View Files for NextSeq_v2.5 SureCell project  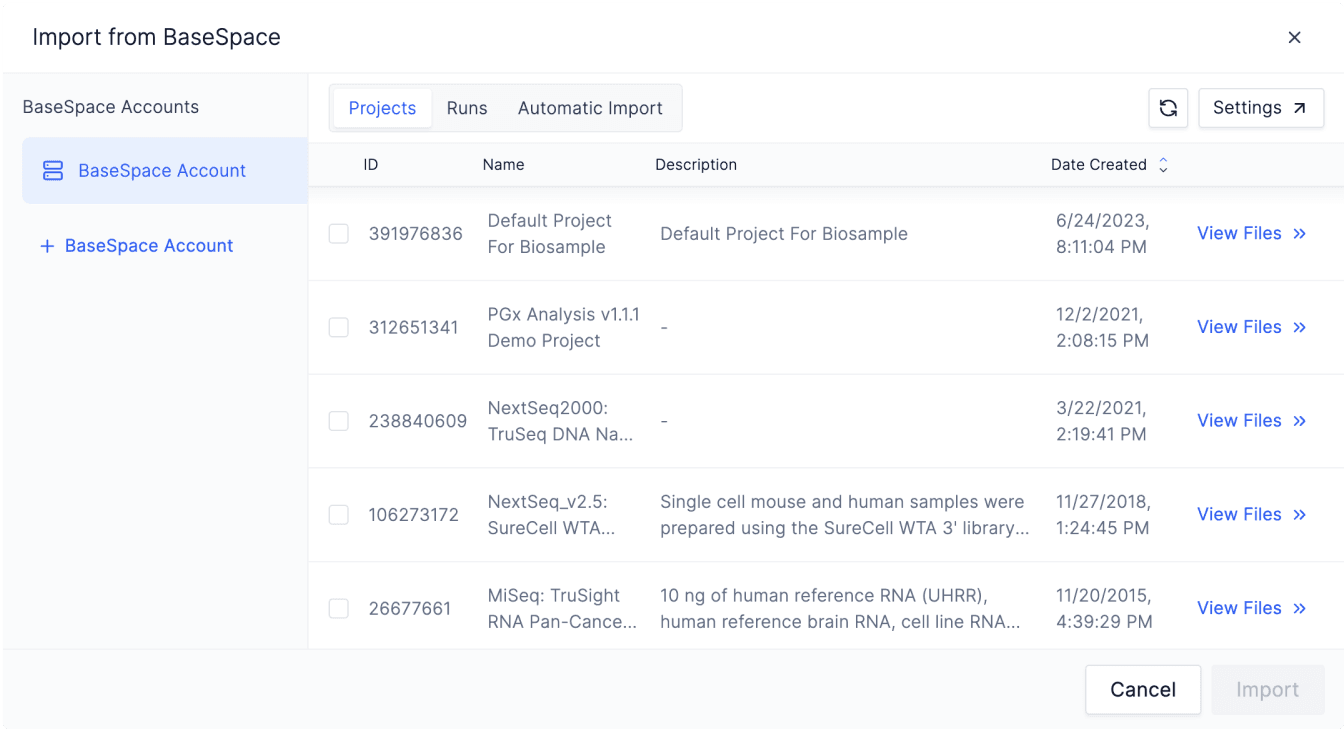coord(1252,515)
